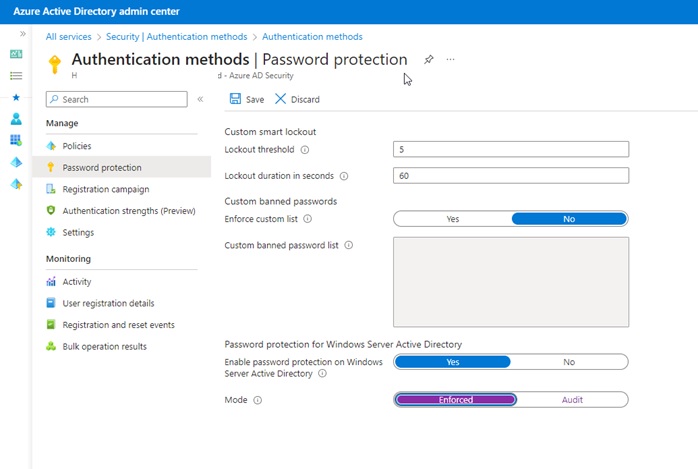698x469 pixels.
Task: Collapse the left menu with double chevron
Action: point(200,99)
